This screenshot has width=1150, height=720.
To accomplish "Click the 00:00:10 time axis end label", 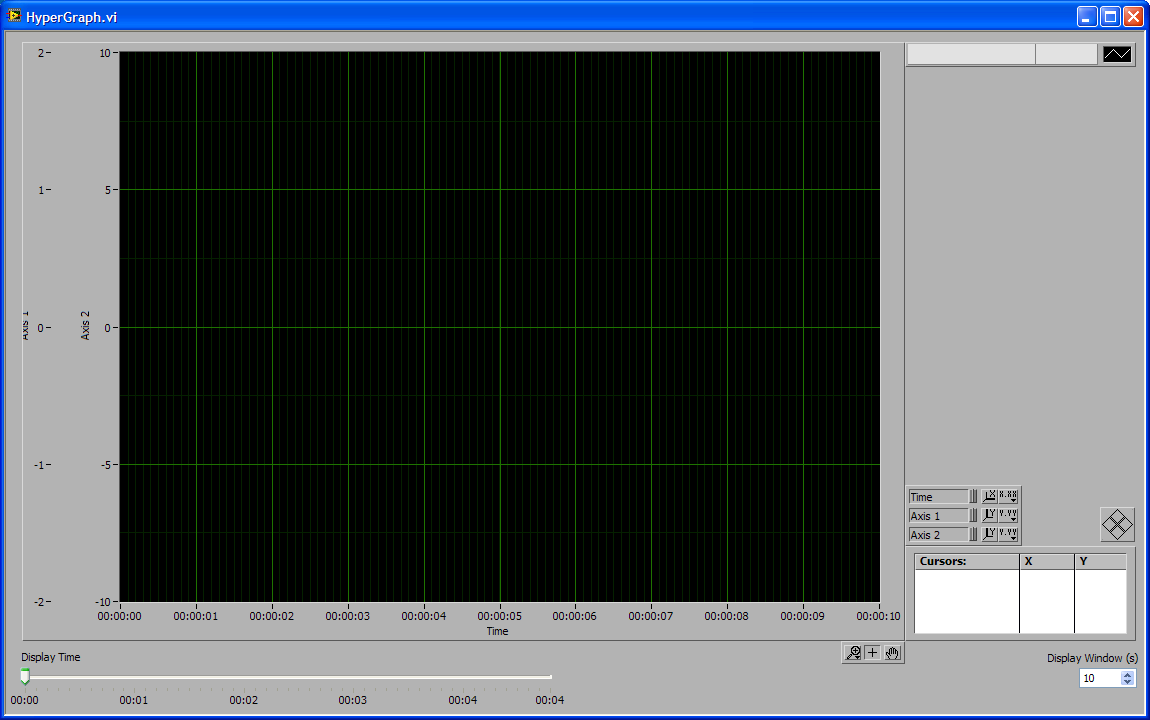I will click(x=879, y=616).
